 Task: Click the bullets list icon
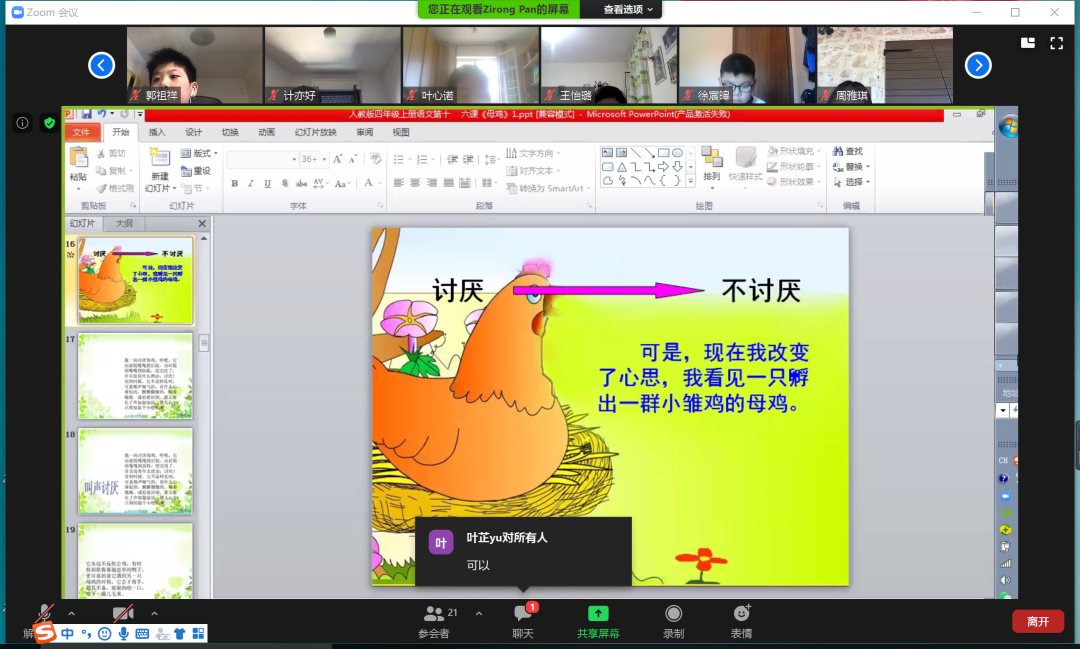pyautogui.click(x=399, y=159)
